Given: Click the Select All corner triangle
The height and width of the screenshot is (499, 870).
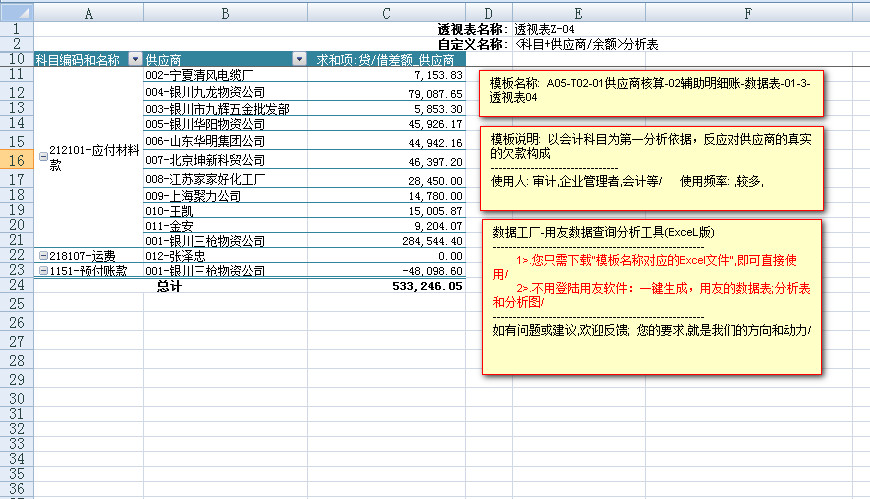Looking at the screenshot, I should pyautogui.click(x=16, y=12).
